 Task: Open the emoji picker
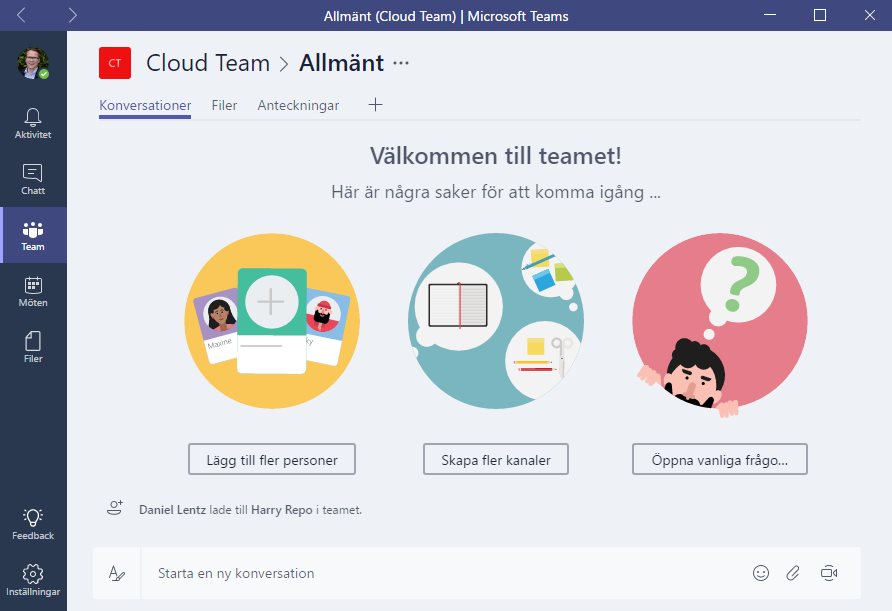coord(761,573)
